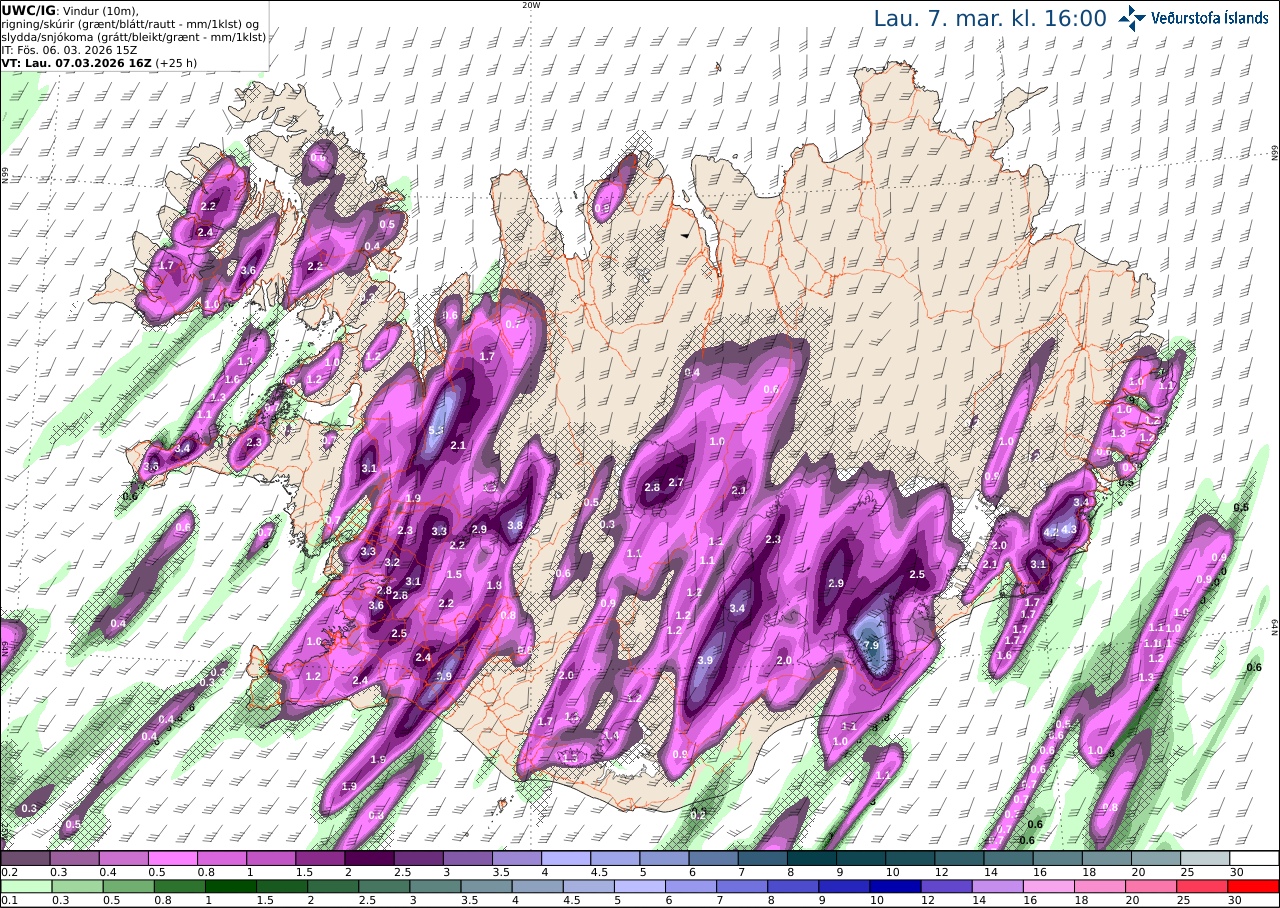
Task: Pick the 0.1 pale green swatch, lower legend
Action: coord(25,886)
